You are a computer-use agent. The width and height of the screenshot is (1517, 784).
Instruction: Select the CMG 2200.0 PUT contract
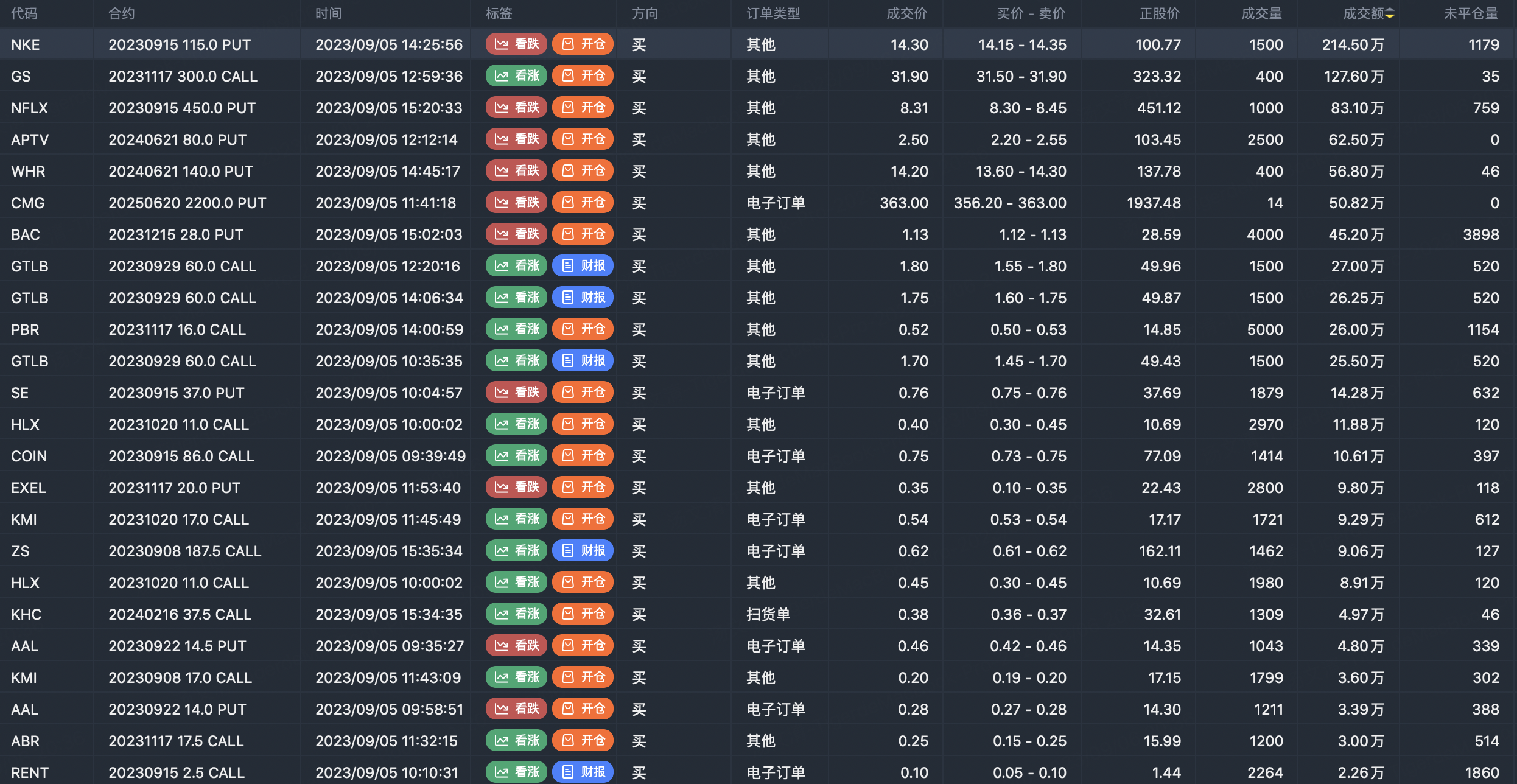(187, 203)
